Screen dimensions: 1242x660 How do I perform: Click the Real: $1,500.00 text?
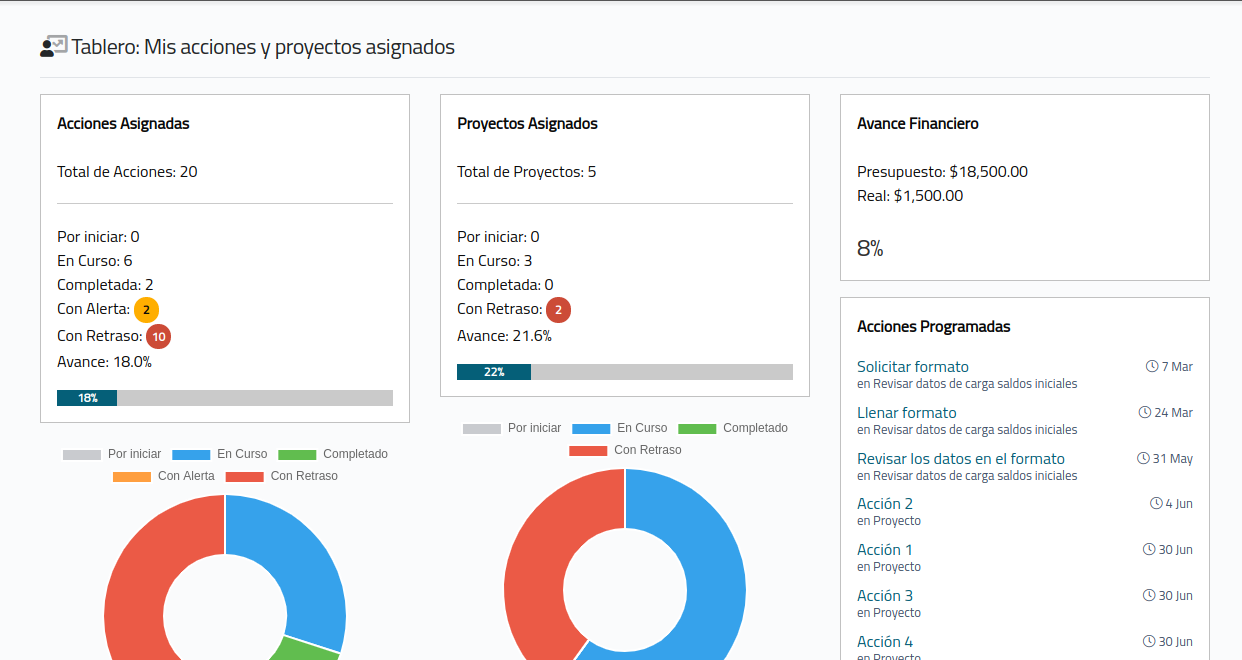point(910,196)
